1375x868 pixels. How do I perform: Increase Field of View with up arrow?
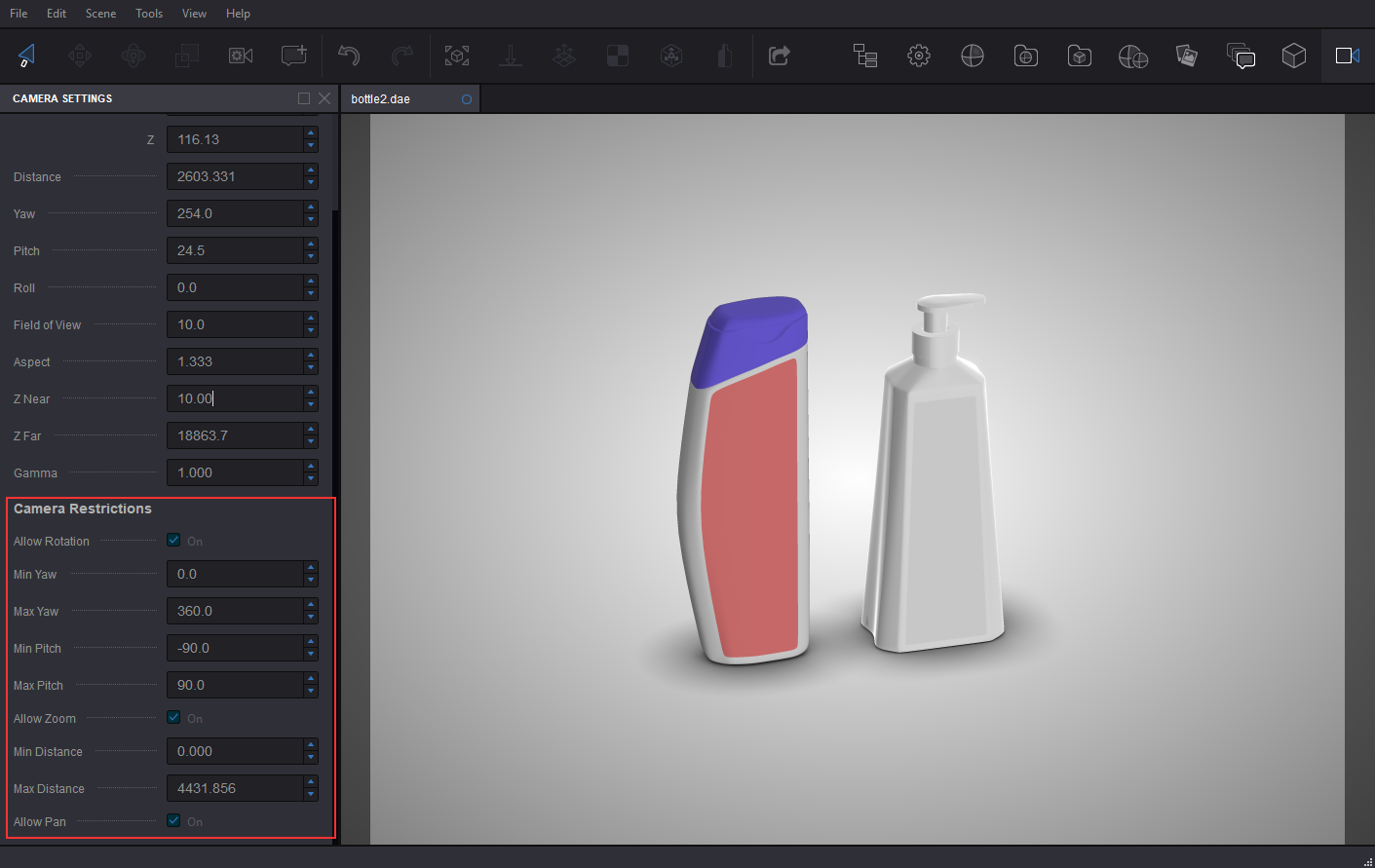tap(311, 319)
